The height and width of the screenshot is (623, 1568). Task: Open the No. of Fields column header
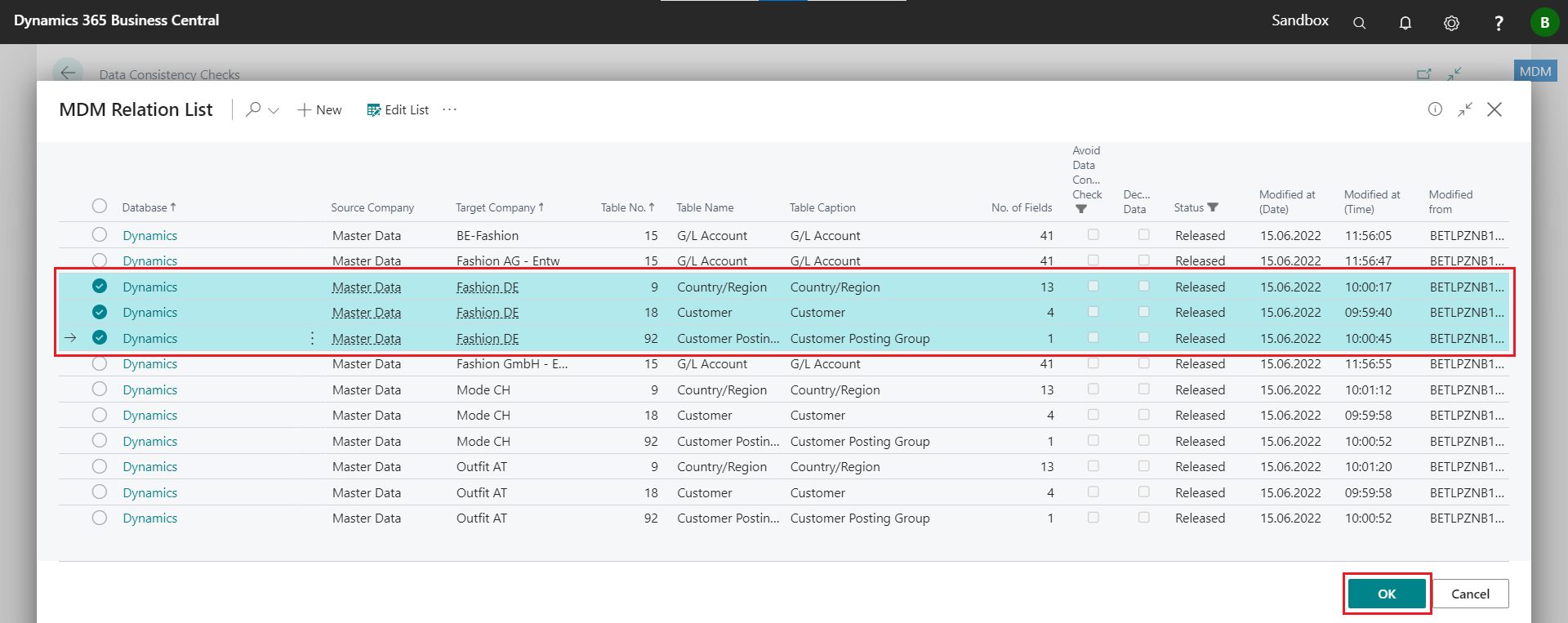point(1022,207)
